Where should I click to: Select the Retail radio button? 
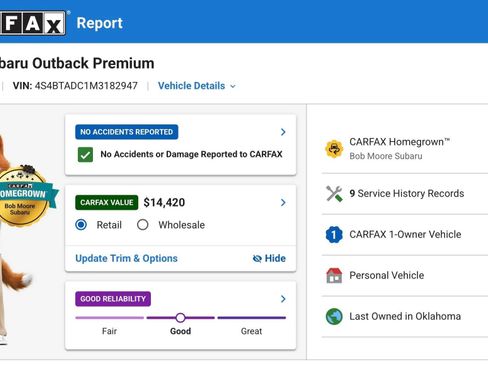click(81, 225)
